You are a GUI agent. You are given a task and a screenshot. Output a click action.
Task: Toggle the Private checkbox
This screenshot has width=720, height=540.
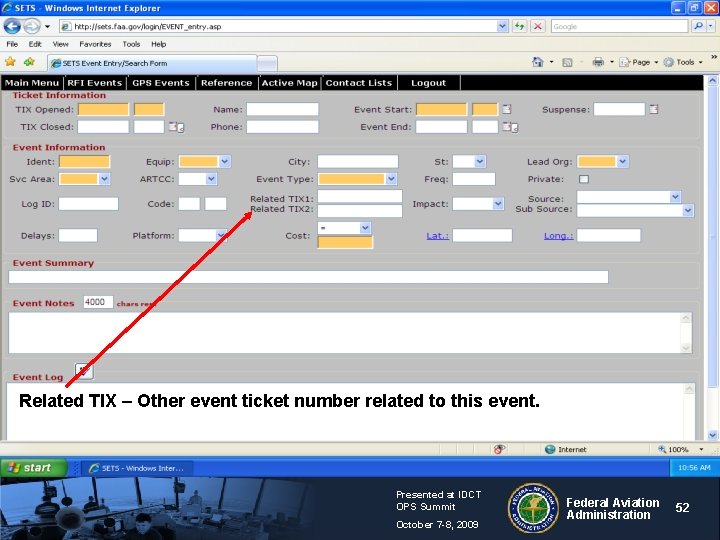click(584, 179)
